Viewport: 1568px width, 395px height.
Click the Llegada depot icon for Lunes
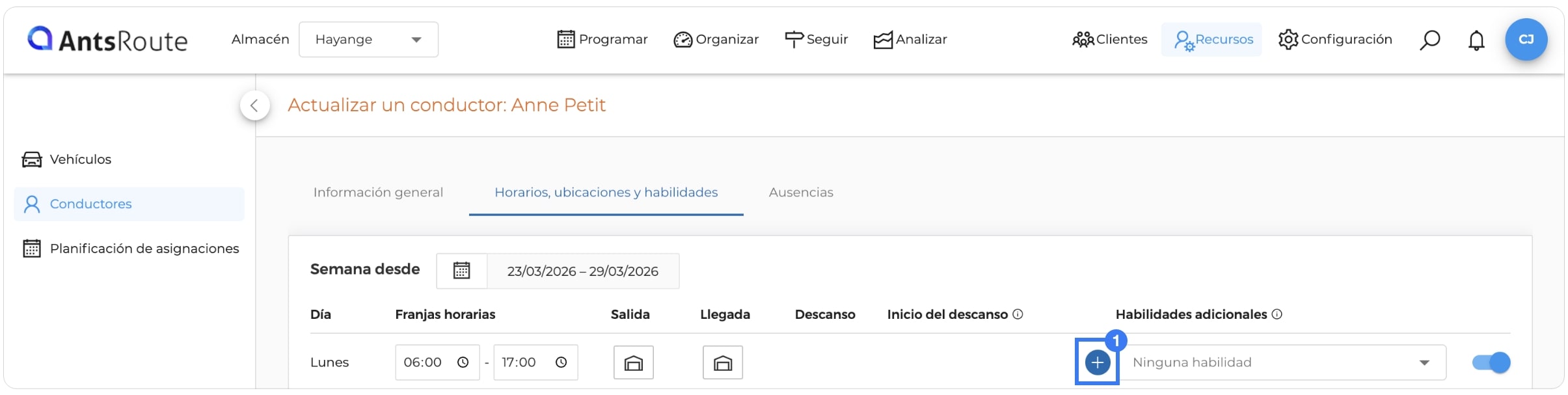(723, 362)
